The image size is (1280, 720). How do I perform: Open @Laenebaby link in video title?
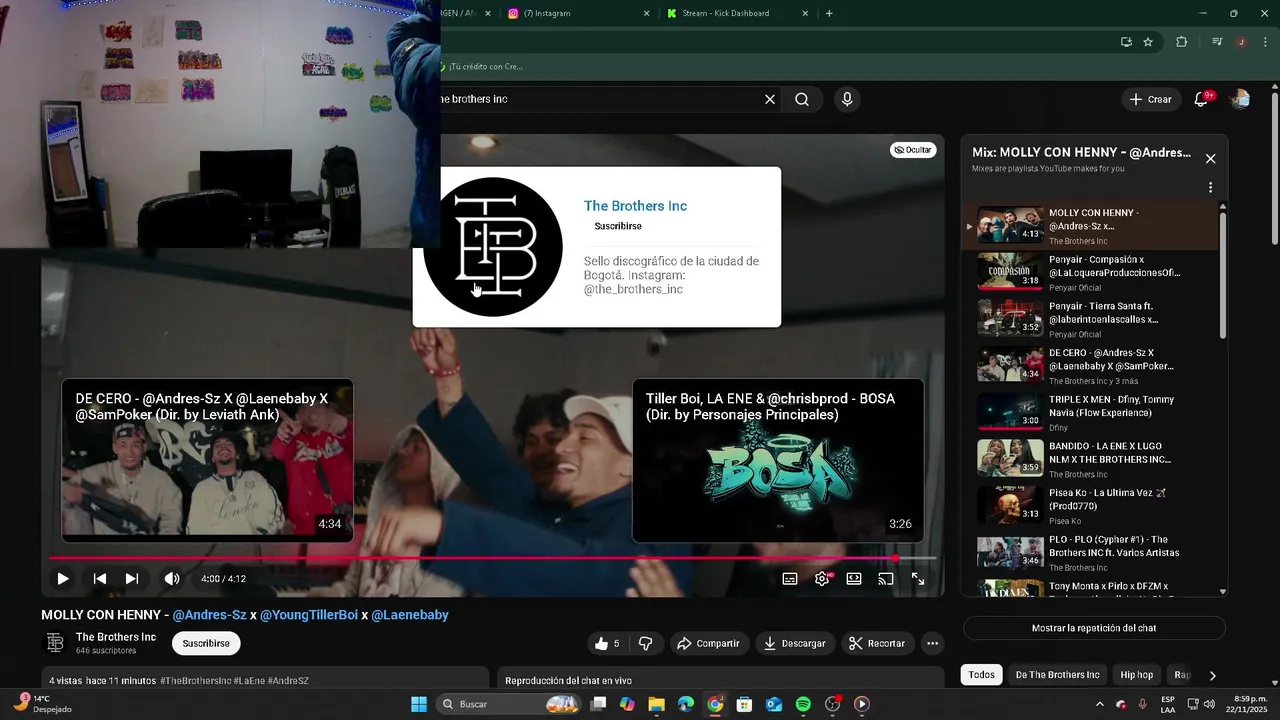pyautogui.click(x=410, y=615)
